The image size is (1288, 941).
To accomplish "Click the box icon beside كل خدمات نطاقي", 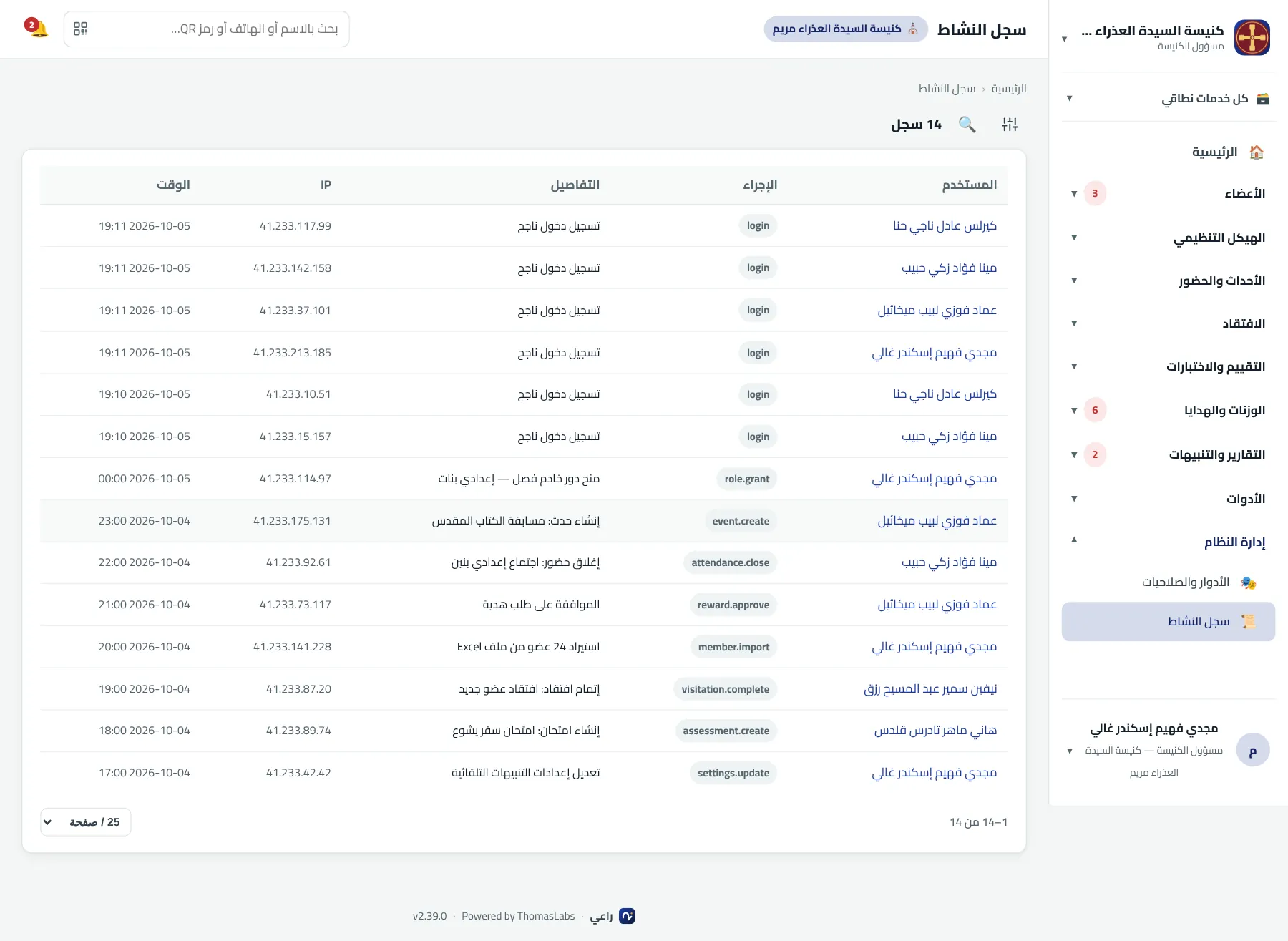I will click(1263, 99).
